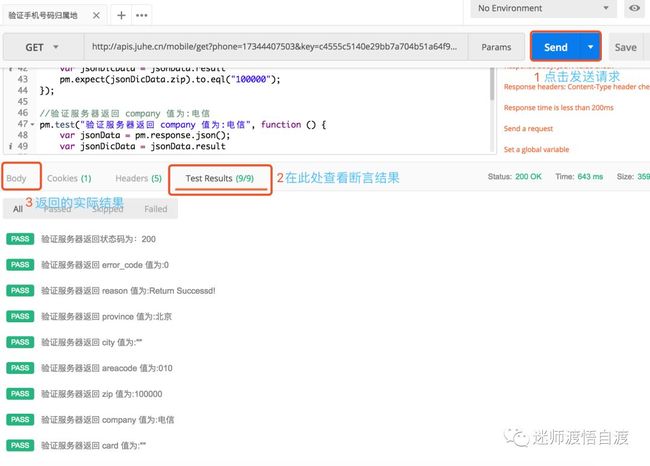Click PASS badge for zip test
Viewport: 650px width, 466px height.
pos(20,393)
